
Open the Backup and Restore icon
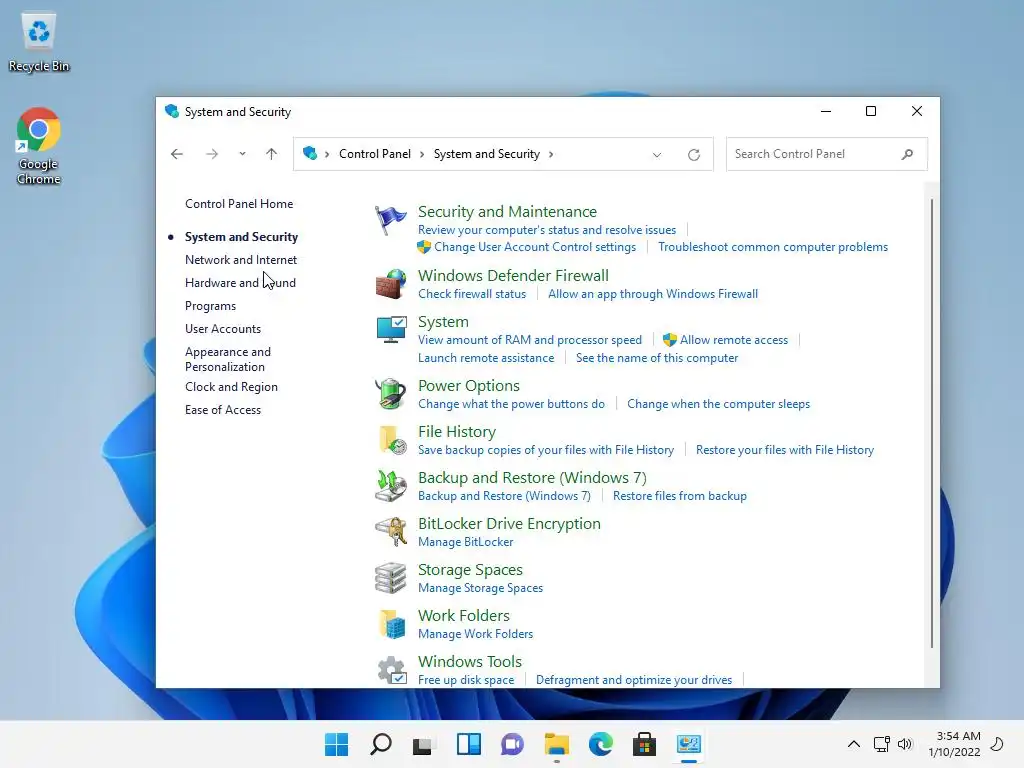click(391, 486)
